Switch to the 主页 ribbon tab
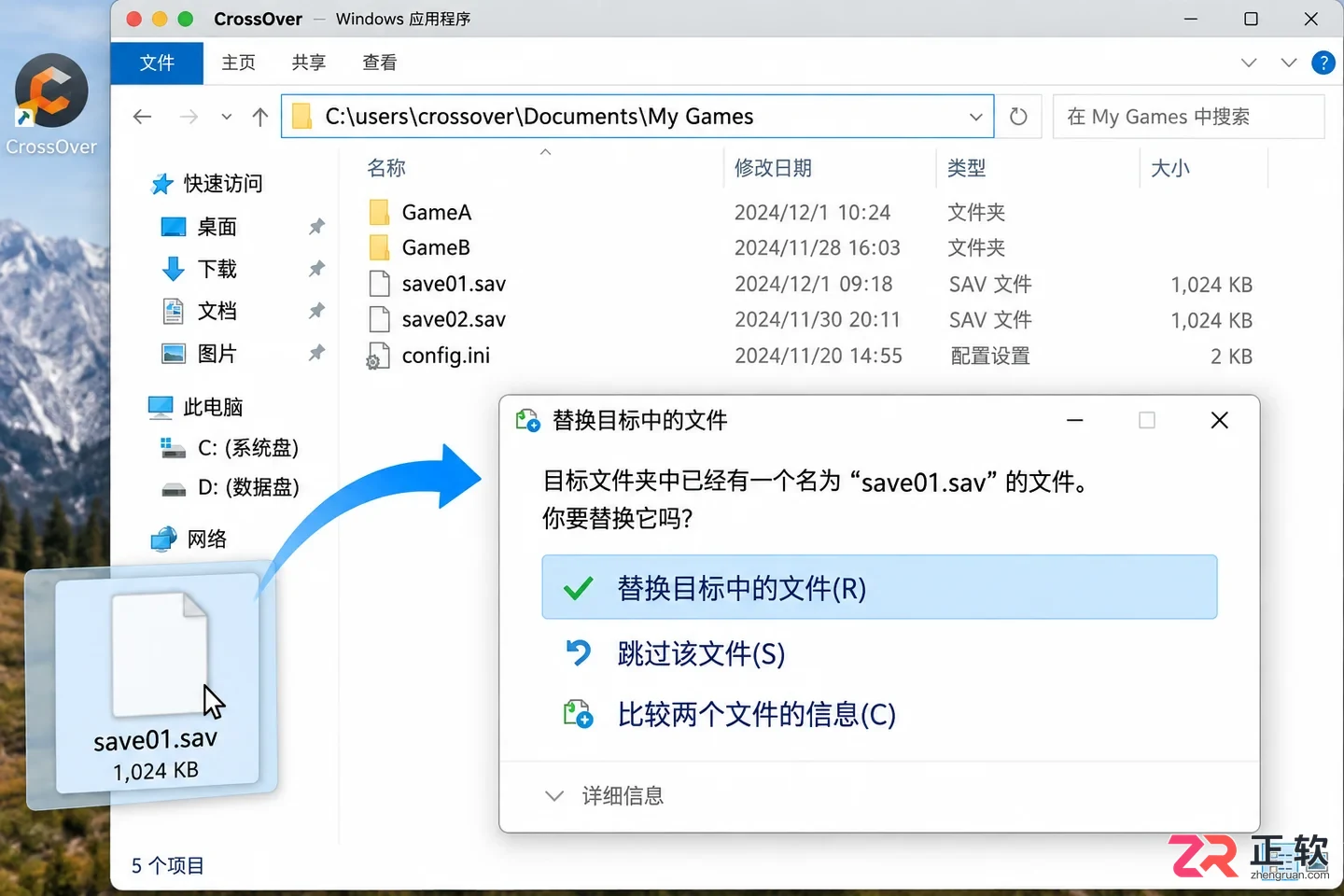 pos(238,63)
